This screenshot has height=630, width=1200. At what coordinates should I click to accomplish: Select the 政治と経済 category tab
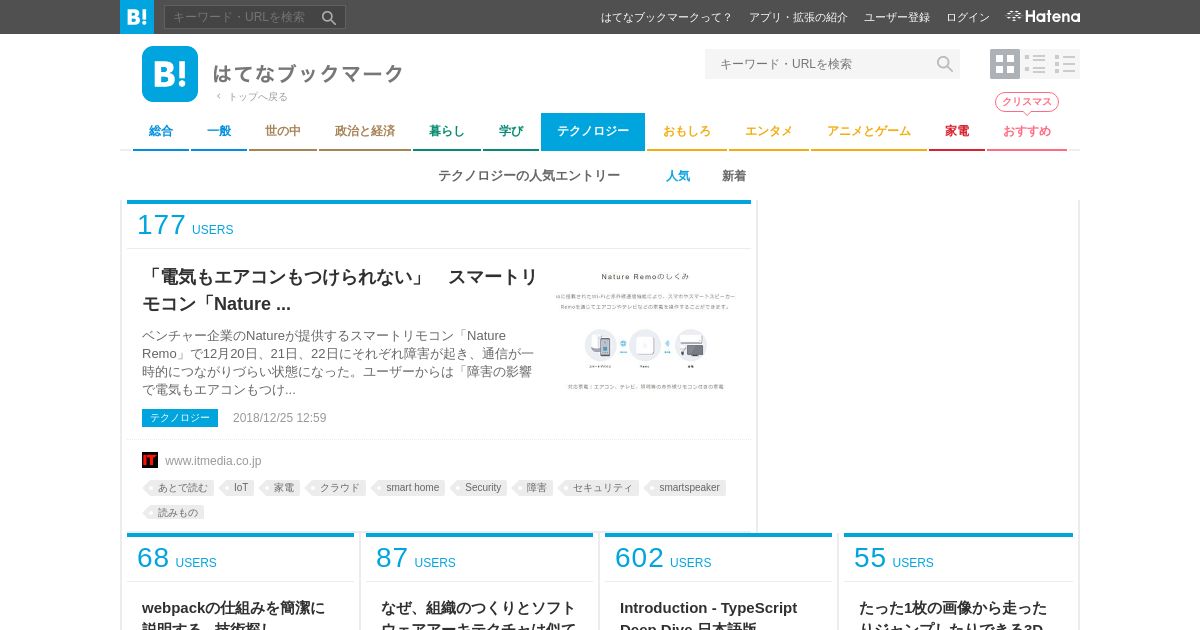365,131
